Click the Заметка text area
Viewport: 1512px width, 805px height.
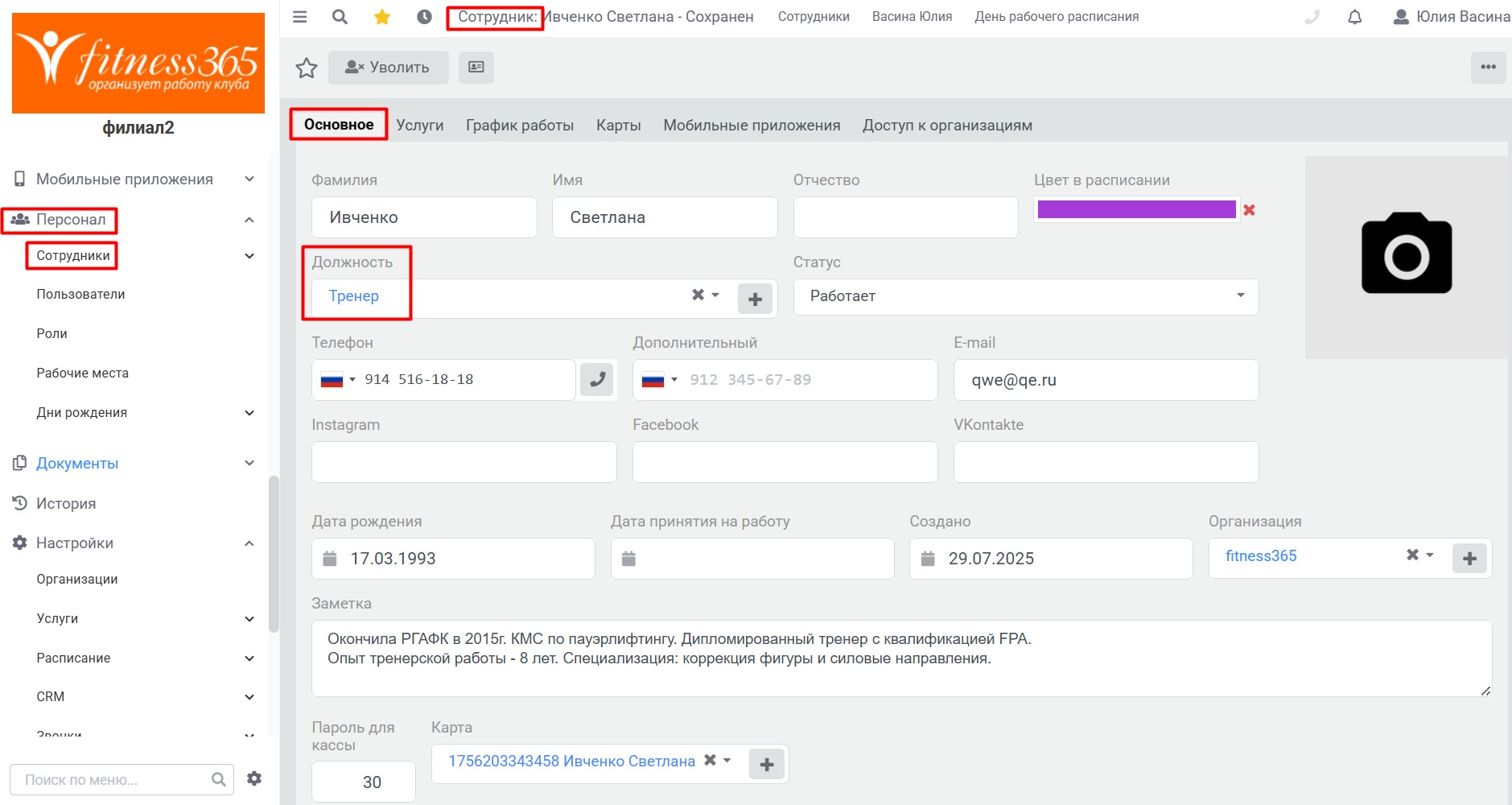901,658
